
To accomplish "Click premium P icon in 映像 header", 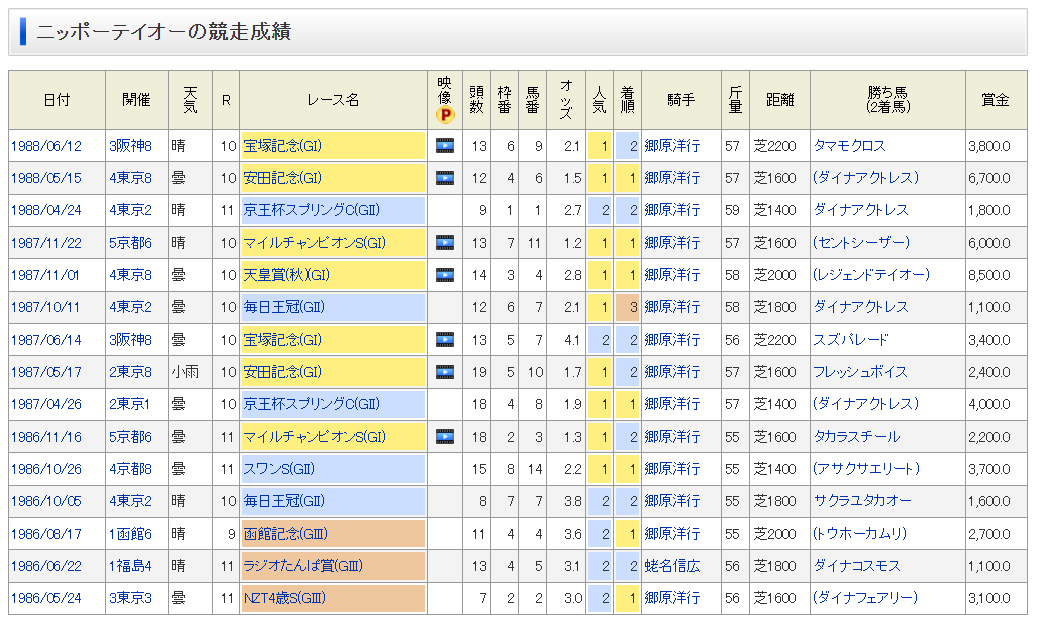I will coord(445,116).
